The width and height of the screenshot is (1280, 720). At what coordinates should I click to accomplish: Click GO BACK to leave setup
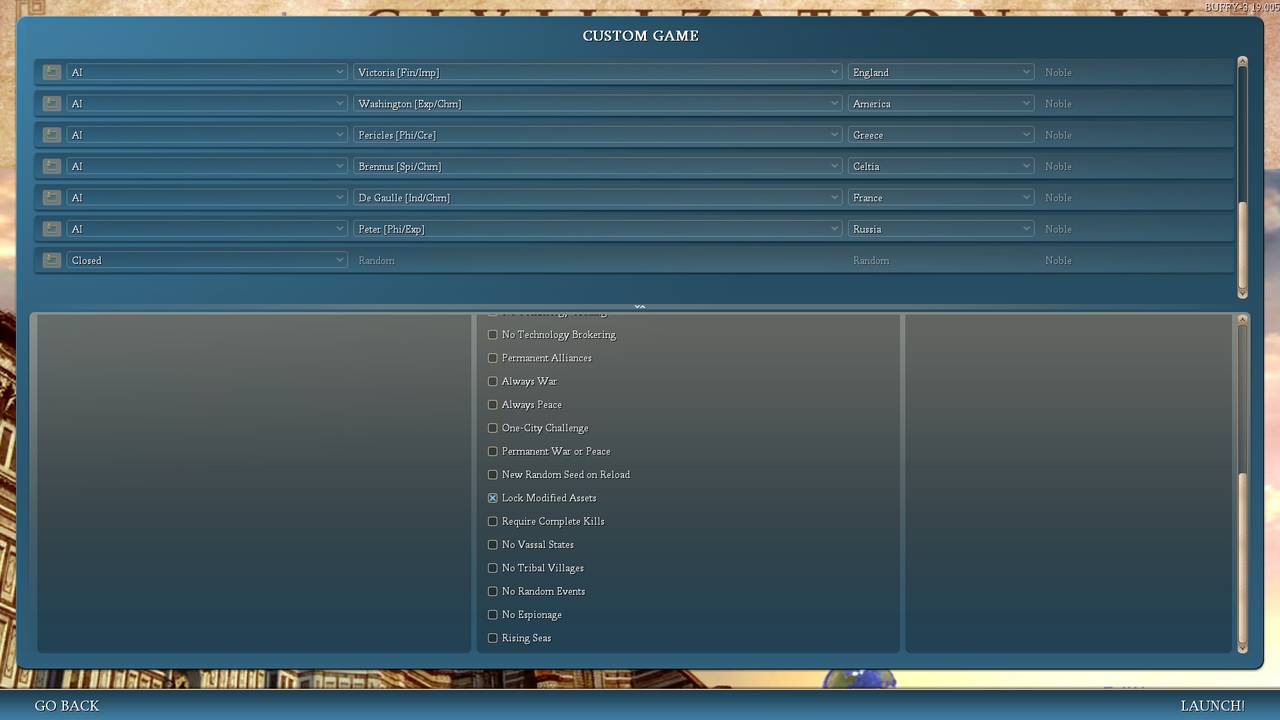click(67, 706)
